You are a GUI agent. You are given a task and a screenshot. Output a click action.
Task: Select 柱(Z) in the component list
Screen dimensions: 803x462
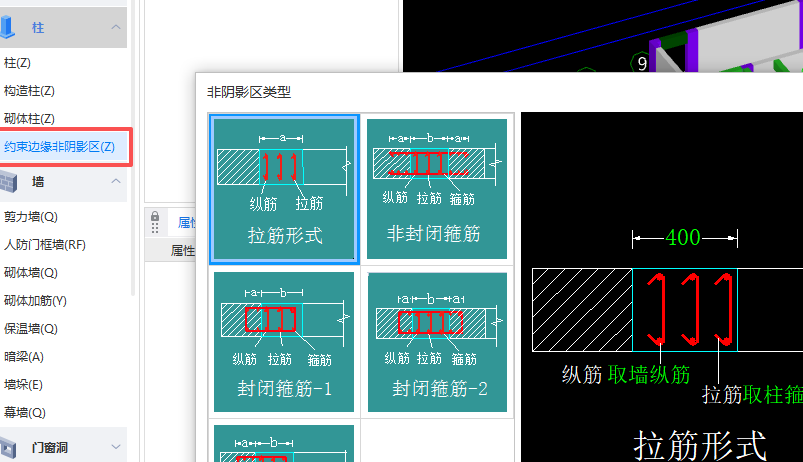[x=17, y=63]
